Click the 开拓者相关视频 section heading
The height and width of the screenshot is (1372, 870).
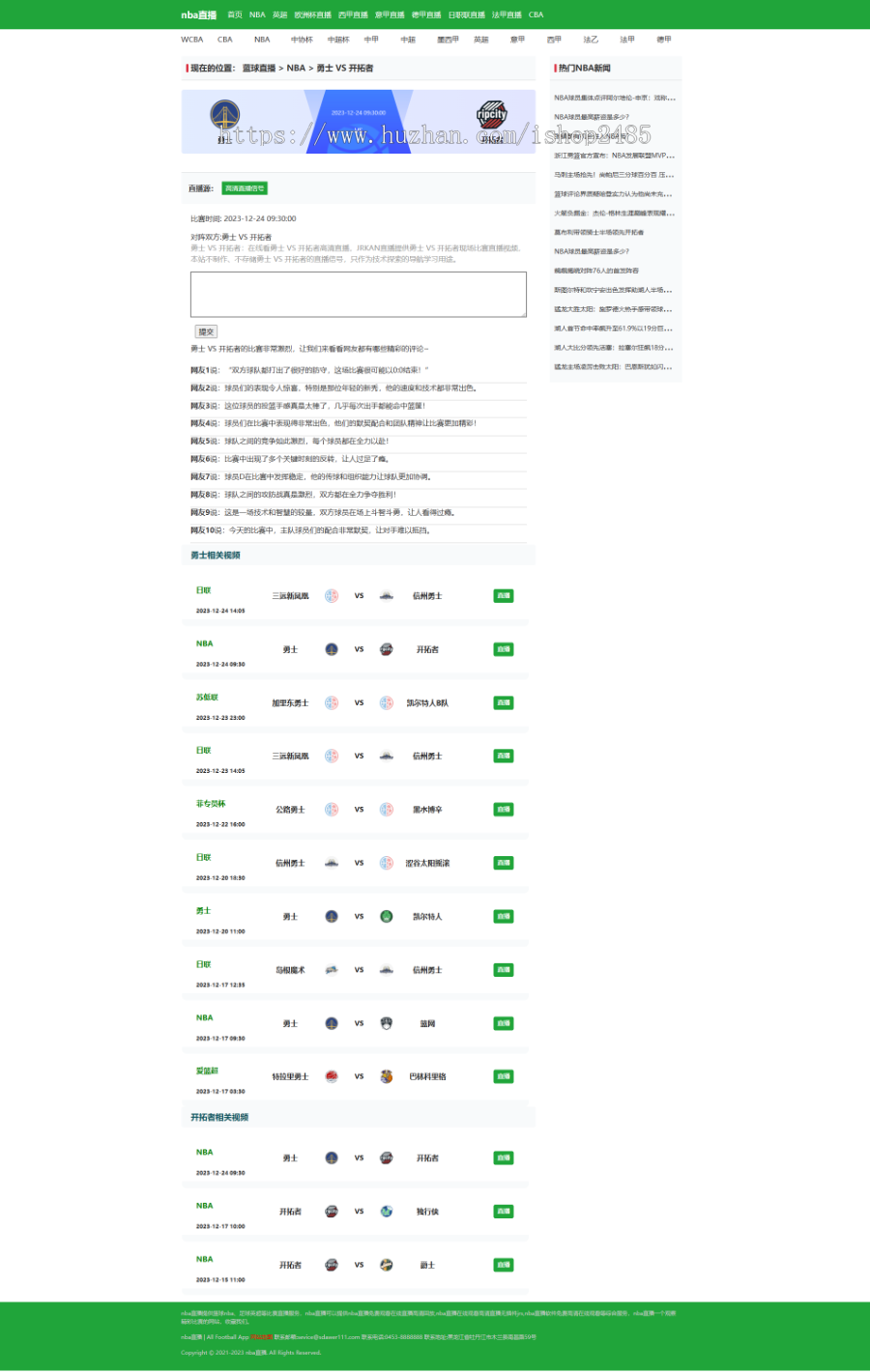pos(219,1117)
